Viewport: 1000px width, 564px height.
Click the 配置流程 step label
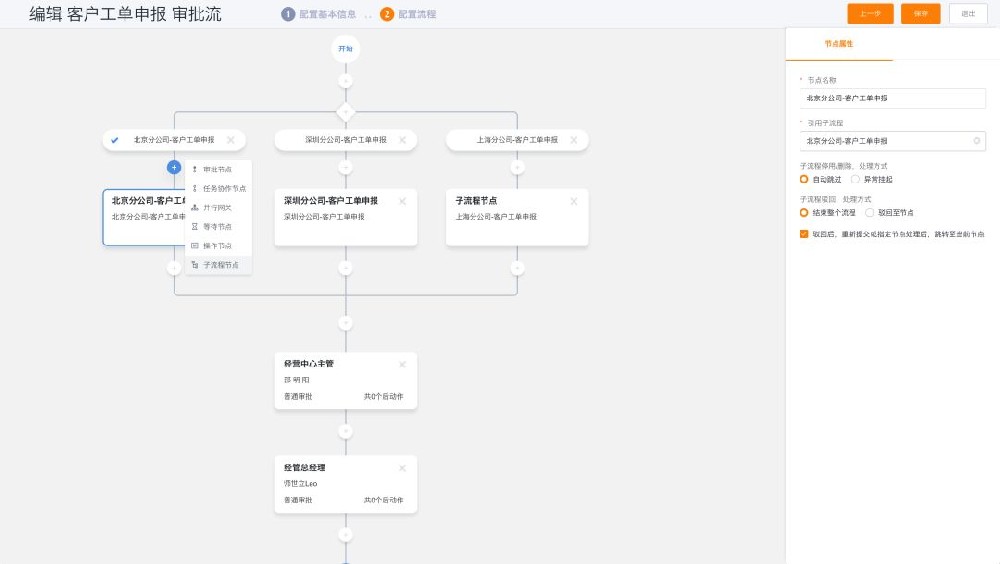point(417,14)
